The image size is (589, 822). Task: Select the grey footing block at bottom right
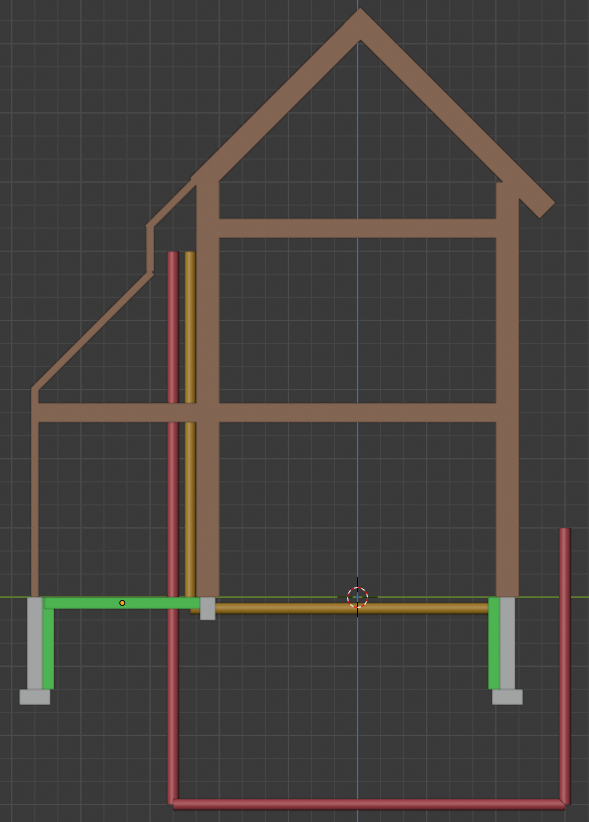[507, 697]
